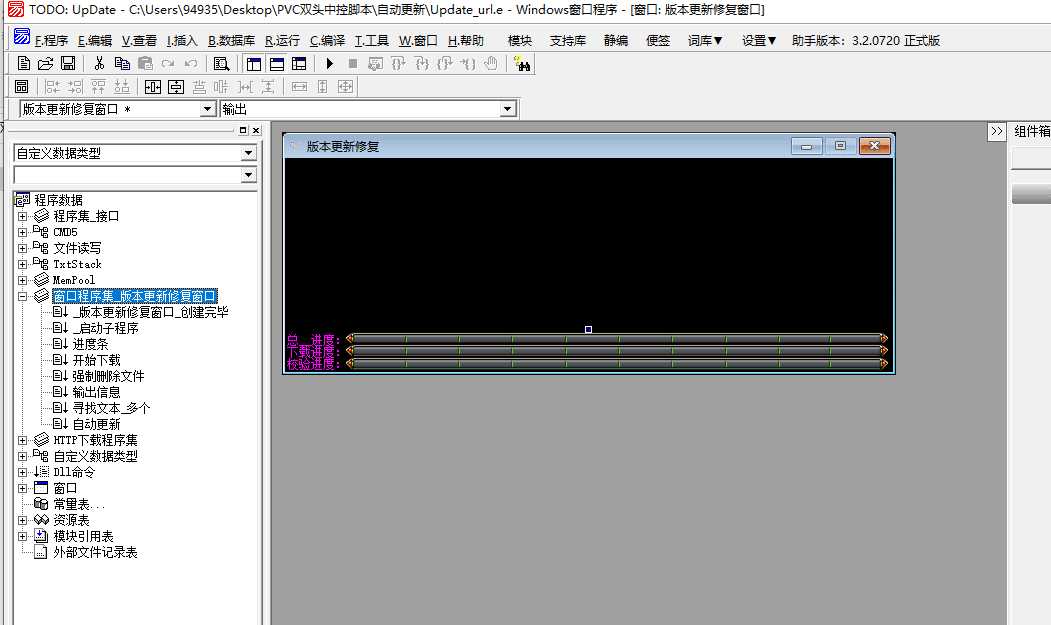Screen dimensions: 1051x625
Task: Click the center horizontally alignment icon
Action: click(153, 87)
